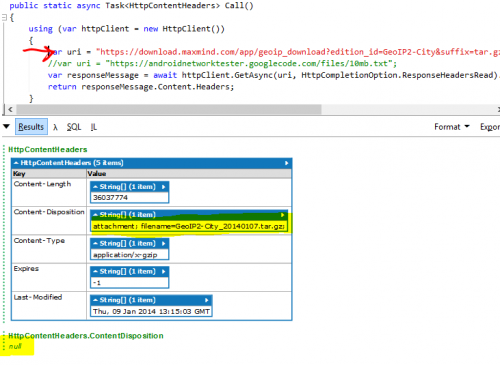Collapse String[] header in Last-Modified row
The image size is (500, 365).
pos(95,300)
